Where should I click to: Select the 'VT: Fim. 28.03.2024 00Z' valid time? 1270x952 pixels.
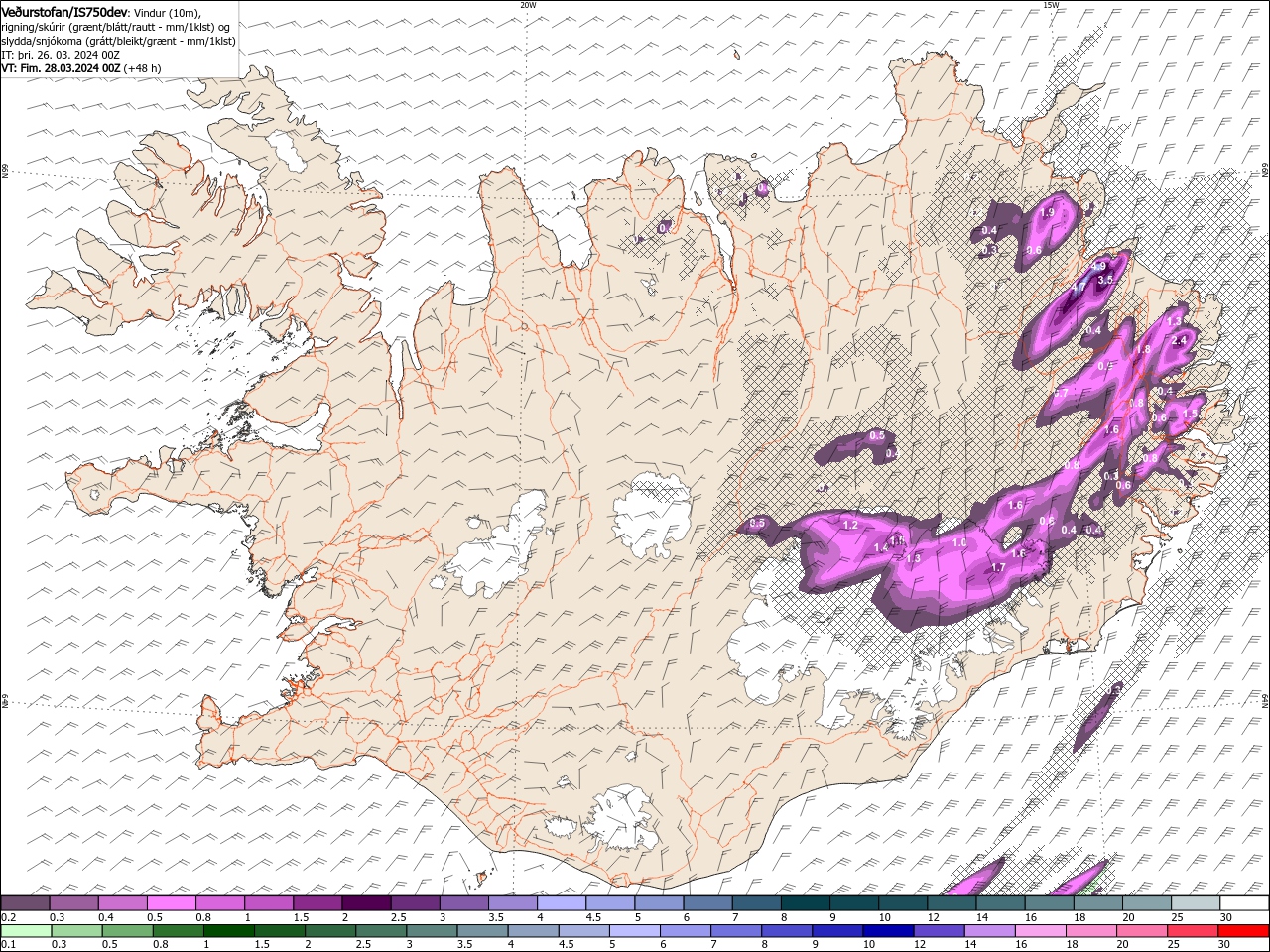click(62, 68)
